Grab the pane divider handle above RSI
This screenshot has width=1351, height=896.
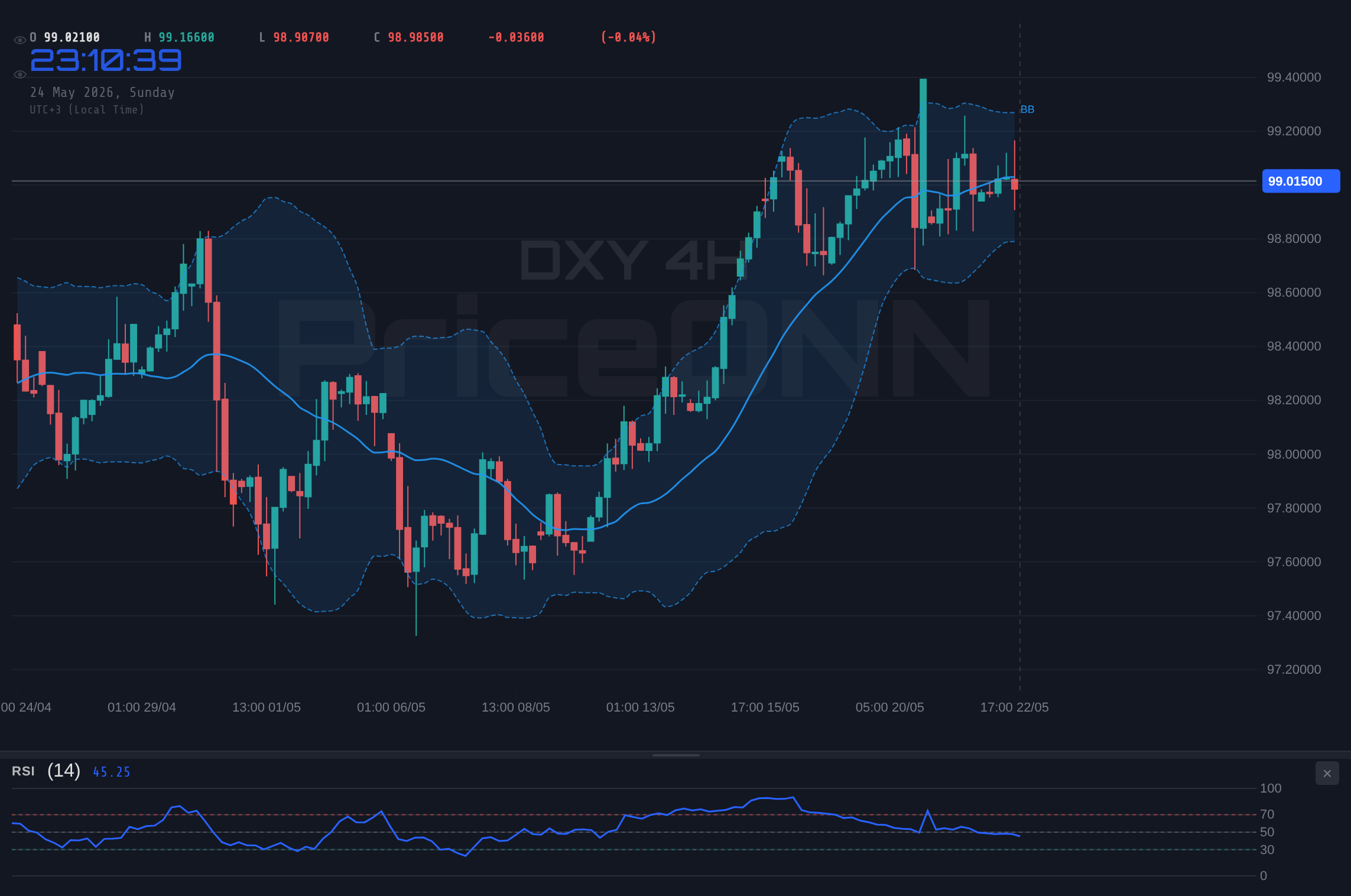point(675,755)
